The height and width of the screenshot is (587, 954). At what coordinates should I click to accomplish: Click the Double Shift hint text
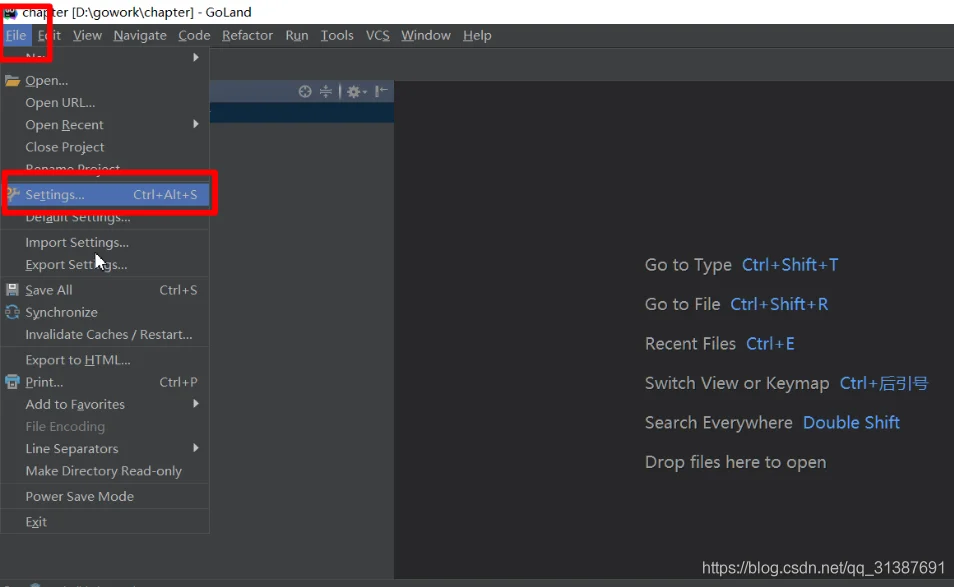[x=851, y=423]
